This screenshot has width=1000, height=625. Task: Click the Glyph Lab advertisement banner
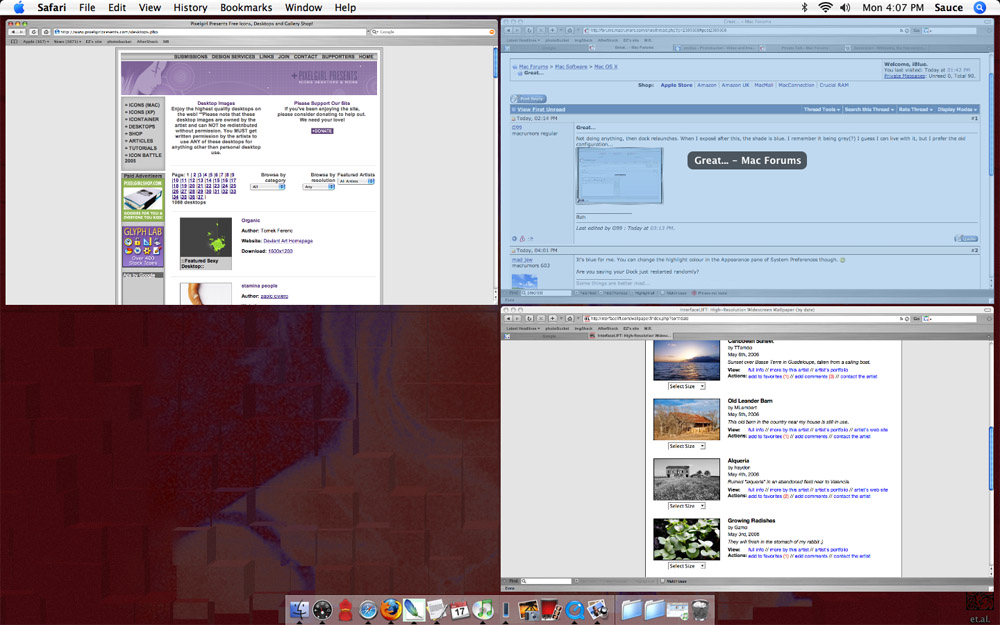pyautogui.click(x=143, y=246)
